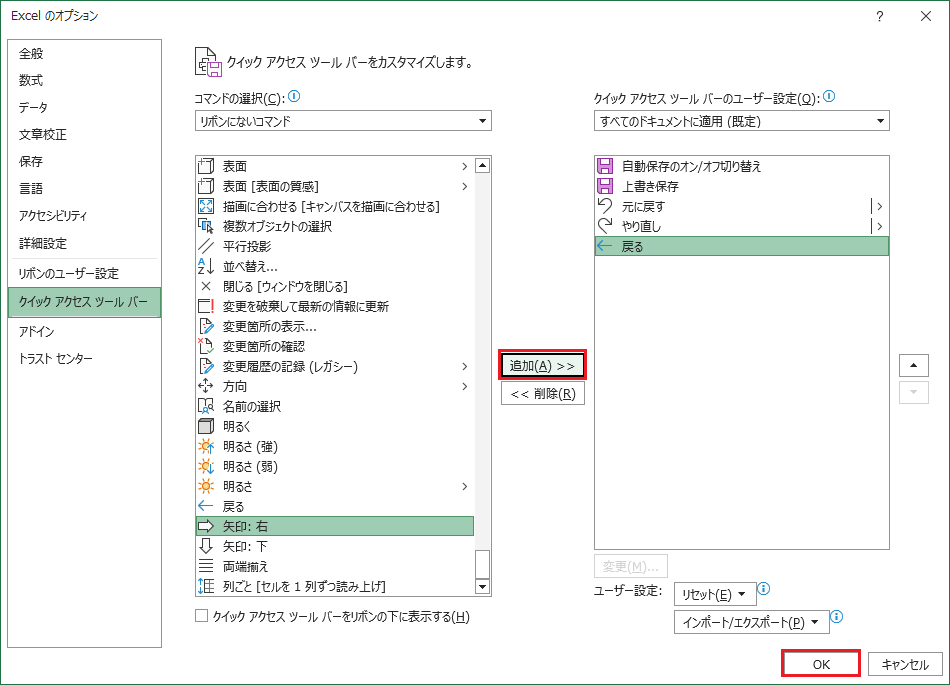Open the リボンにないコマンド command dropdown

[x=343, y=121]
